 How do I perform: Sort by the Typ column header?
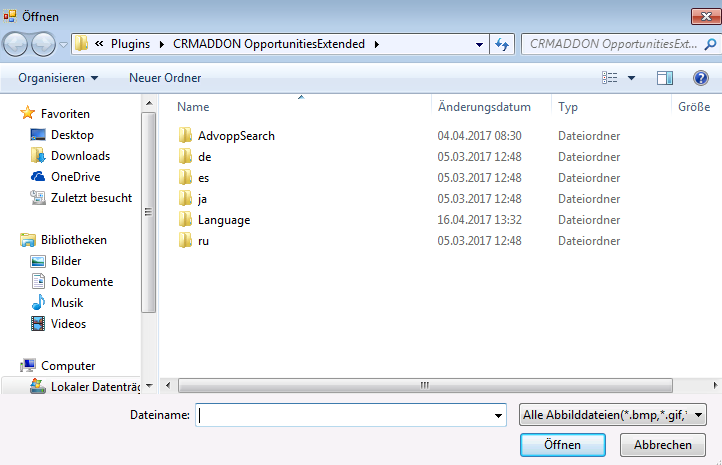click(568, 107)
